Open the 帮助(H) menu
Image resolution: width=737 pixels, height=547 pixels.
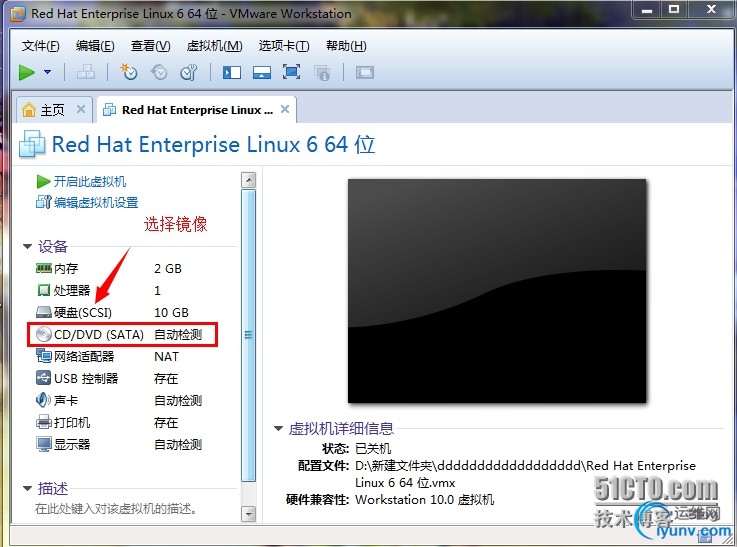coord(346,46)
